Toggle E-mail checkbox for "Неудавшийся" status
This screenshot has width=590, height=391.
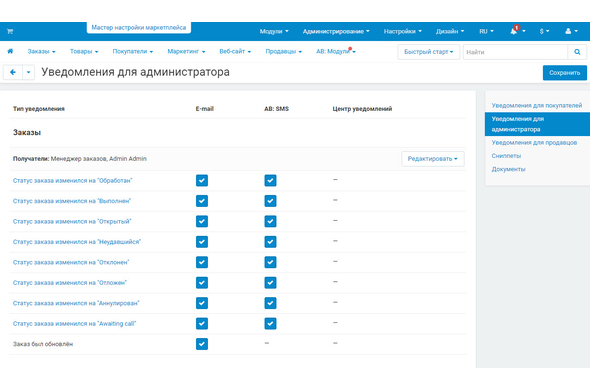[202, 242]
